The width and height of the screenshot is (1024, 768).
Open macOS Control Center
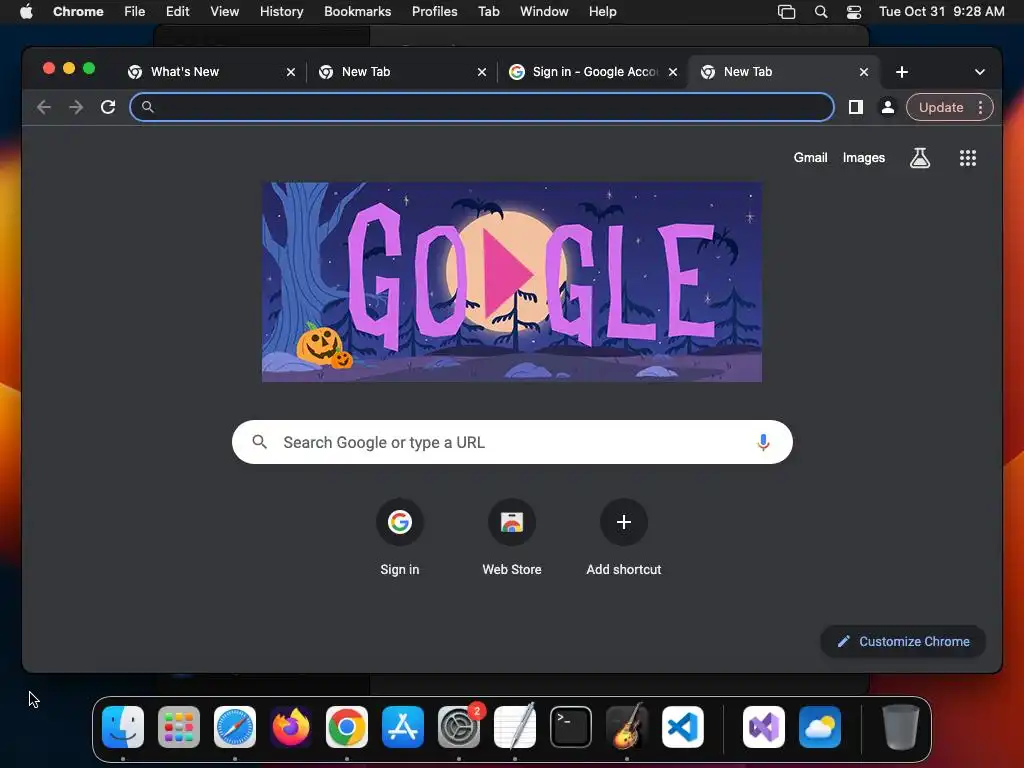click(x=854, y=12)
